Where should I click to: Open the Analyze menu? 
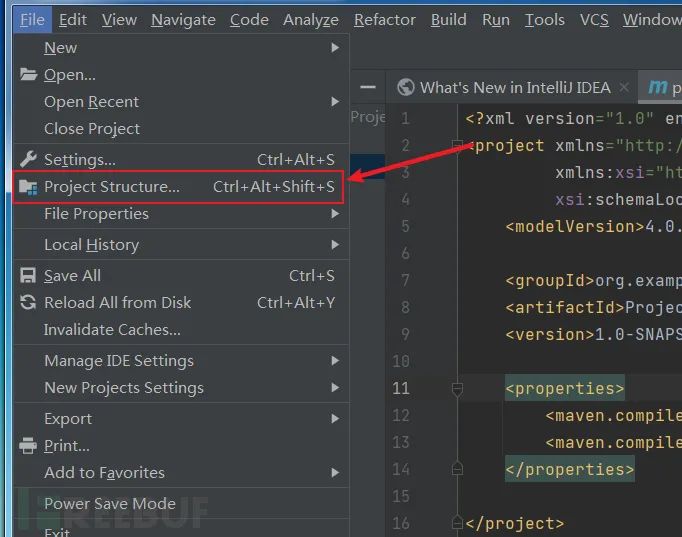tap(311, 20)
